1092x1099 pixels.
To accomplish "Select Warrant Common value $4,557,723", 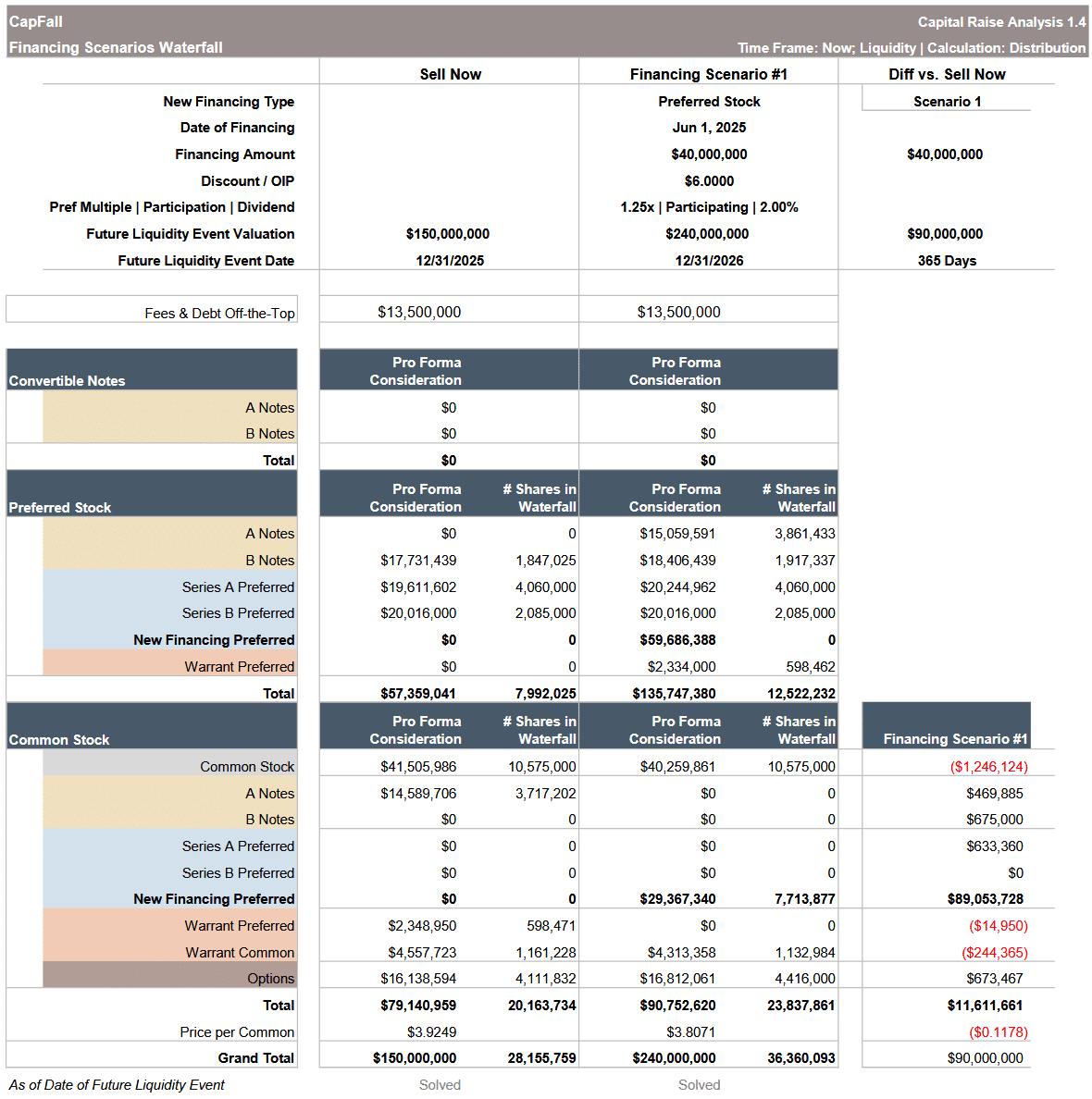I will pyautogui.click(x=421, y=953).
